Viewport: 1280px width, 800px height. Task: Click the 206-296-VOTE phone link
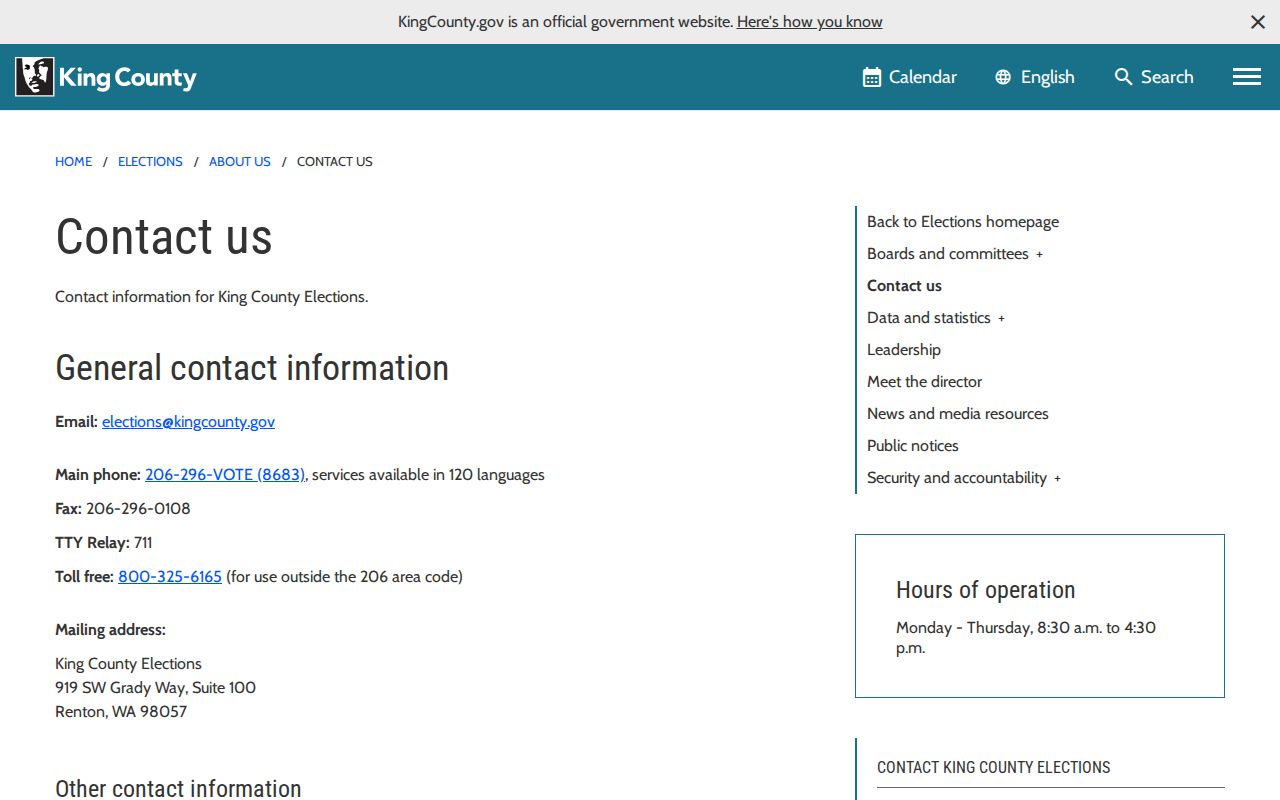pos(225,475)
